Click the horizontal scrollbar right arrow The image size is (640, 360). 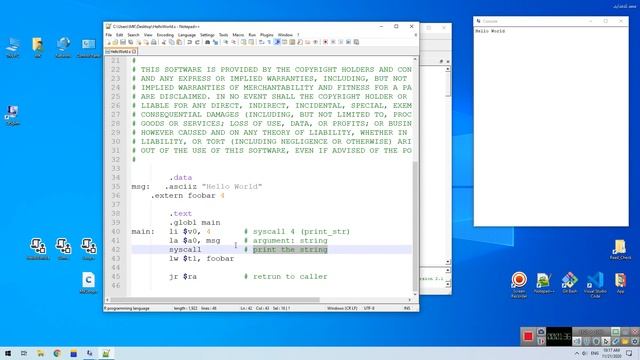pyautogui.click(x=409, y=300)
